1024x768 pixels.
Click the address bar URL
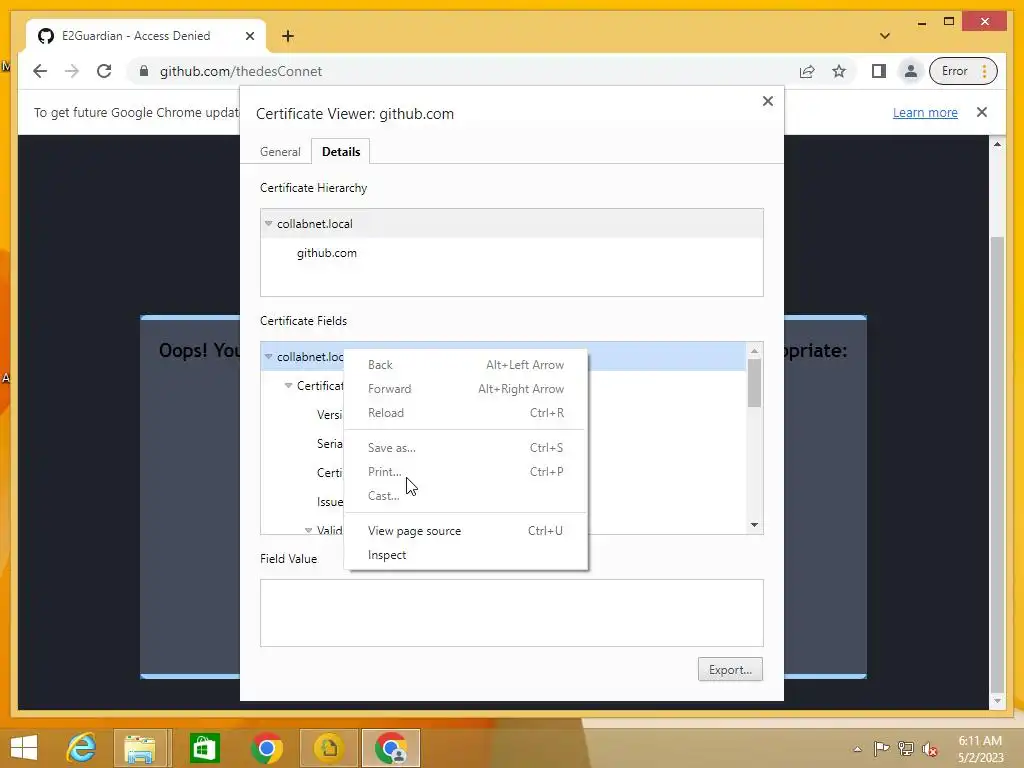click(241, 71)
